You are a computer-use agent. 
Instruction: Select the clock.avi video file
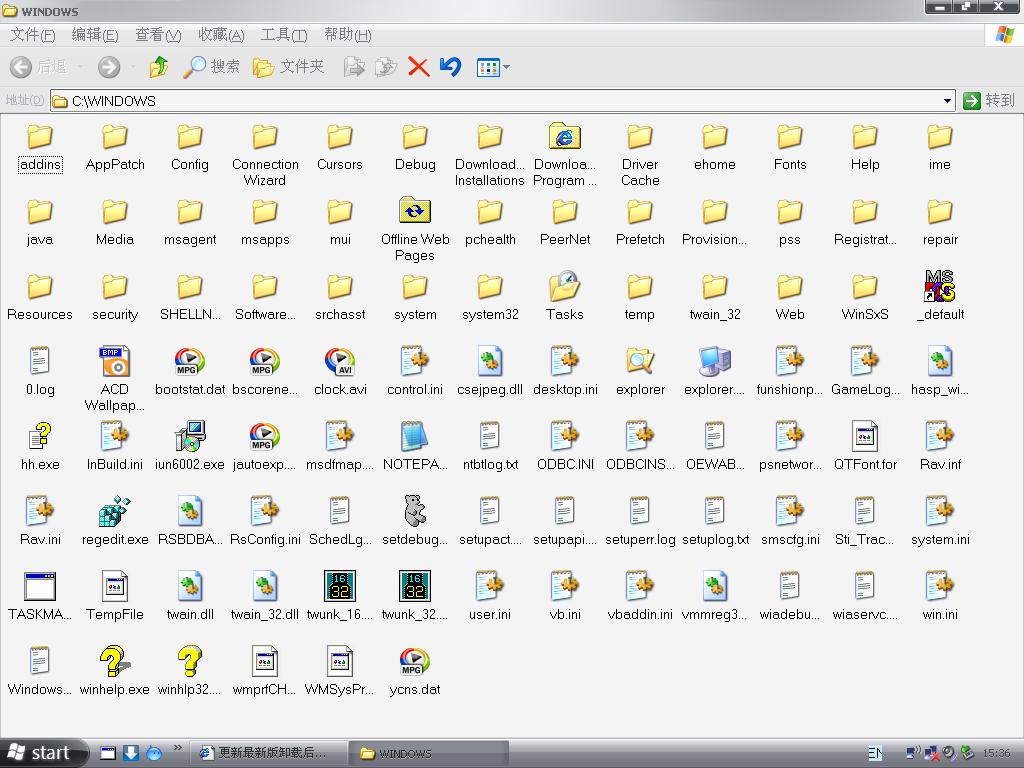pos(340,361)
